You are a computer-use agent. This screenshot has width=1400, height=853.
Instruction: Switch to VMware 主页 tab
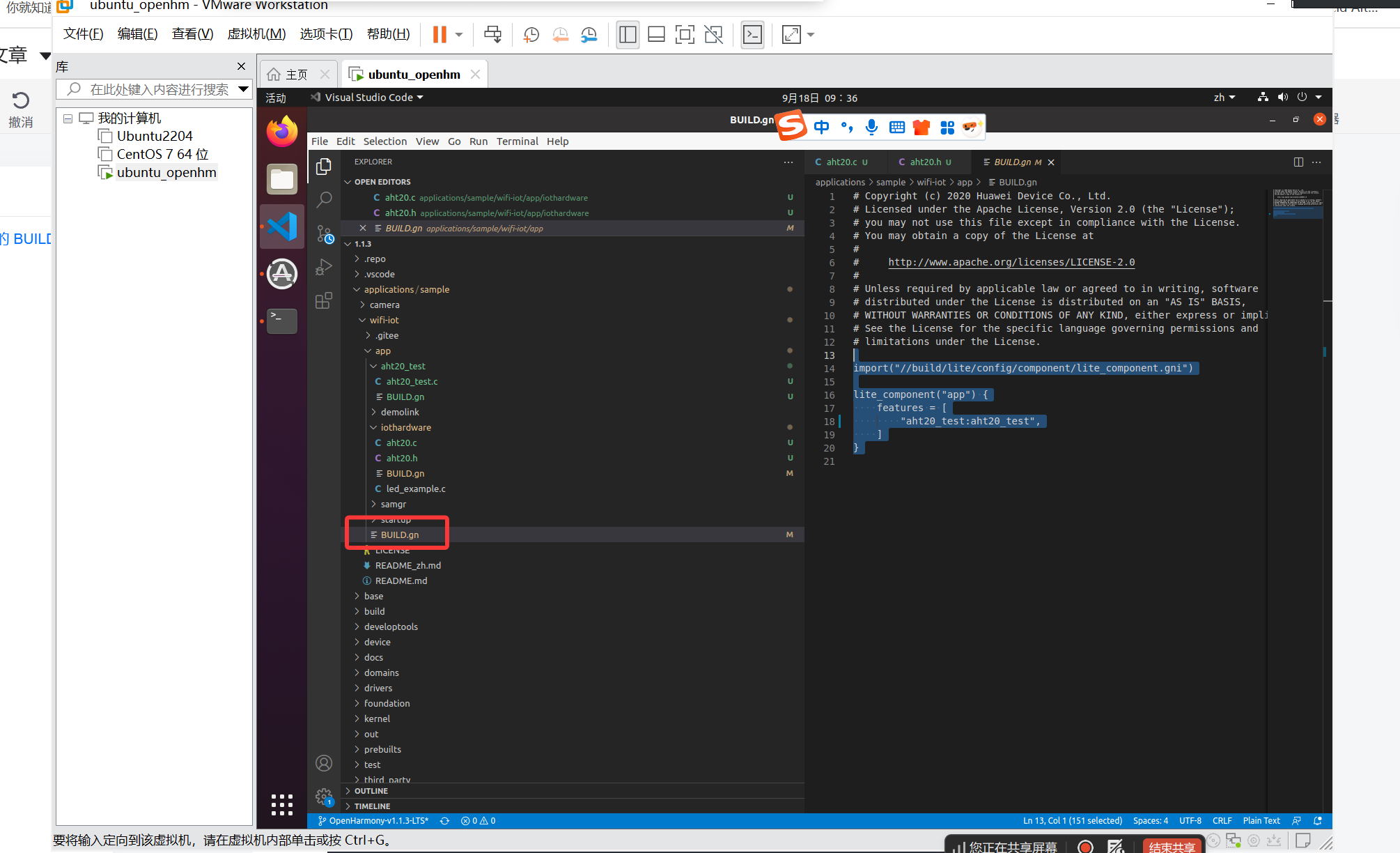(x=298, y=75)
